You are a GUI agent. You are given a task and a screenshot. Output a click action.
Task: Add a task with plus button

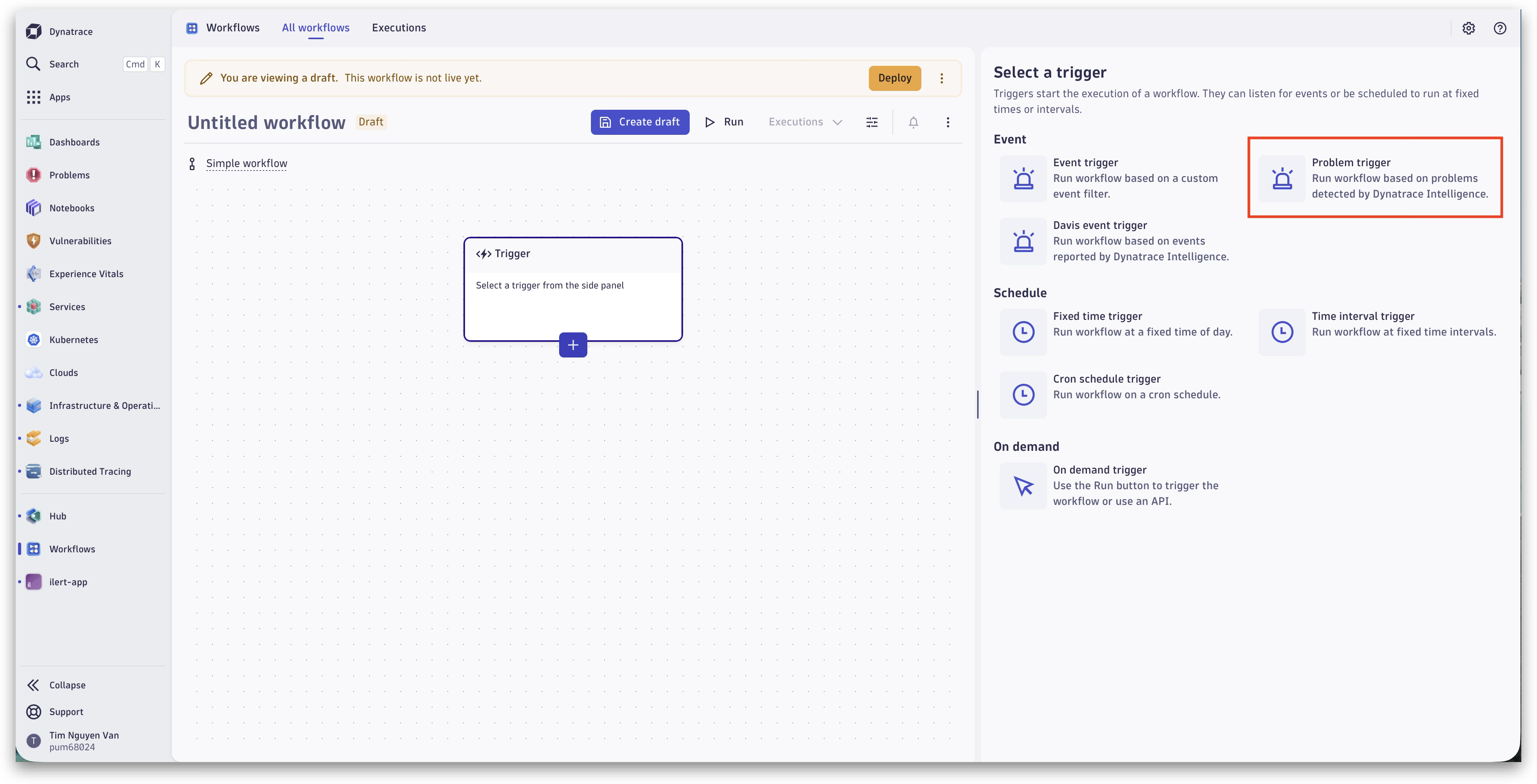pyautogui.click(x=573, y=345)
